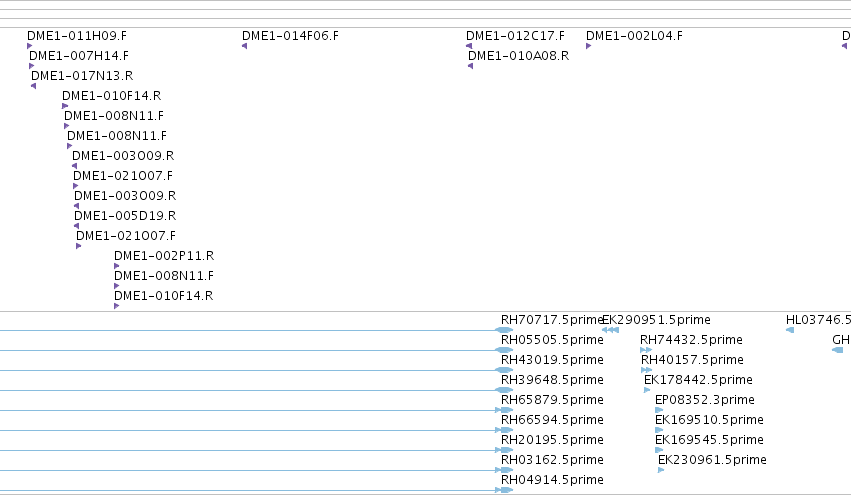The height and width of the screenshot is (495, 851).
Task: Open the EK178442.5prime label
Action: tap(698, 379)
